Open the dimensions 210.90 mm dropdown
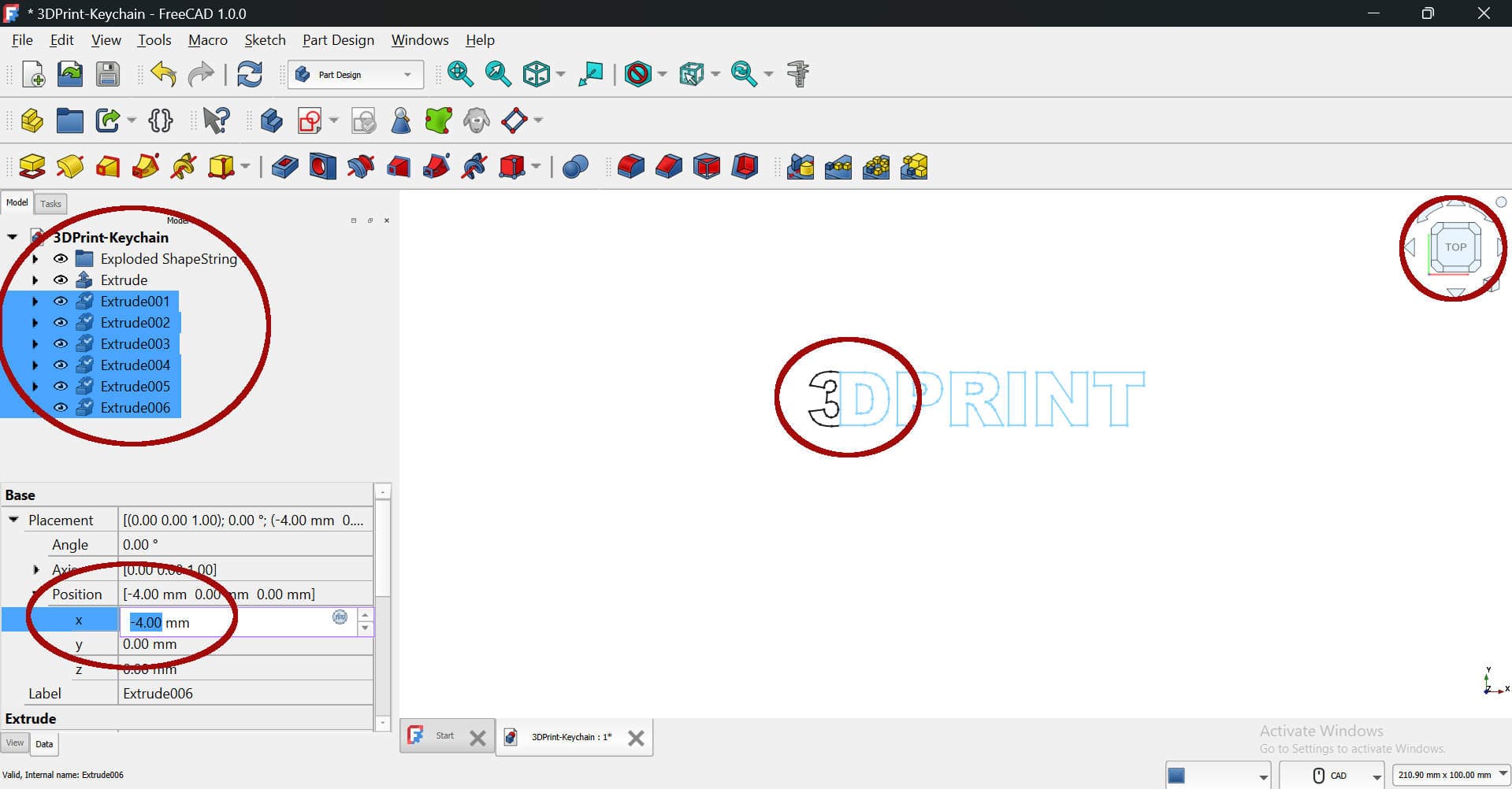Screen dimensions: 1512x789 click(x=1451, y=776)
